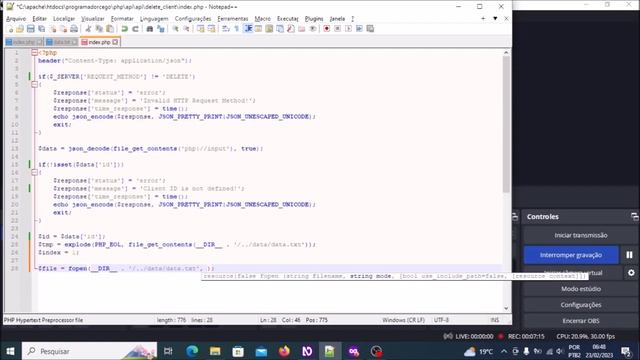Toggle the highlighted indent guide button
The width and height of the screenshot is (640, 360).
point(248,29)
